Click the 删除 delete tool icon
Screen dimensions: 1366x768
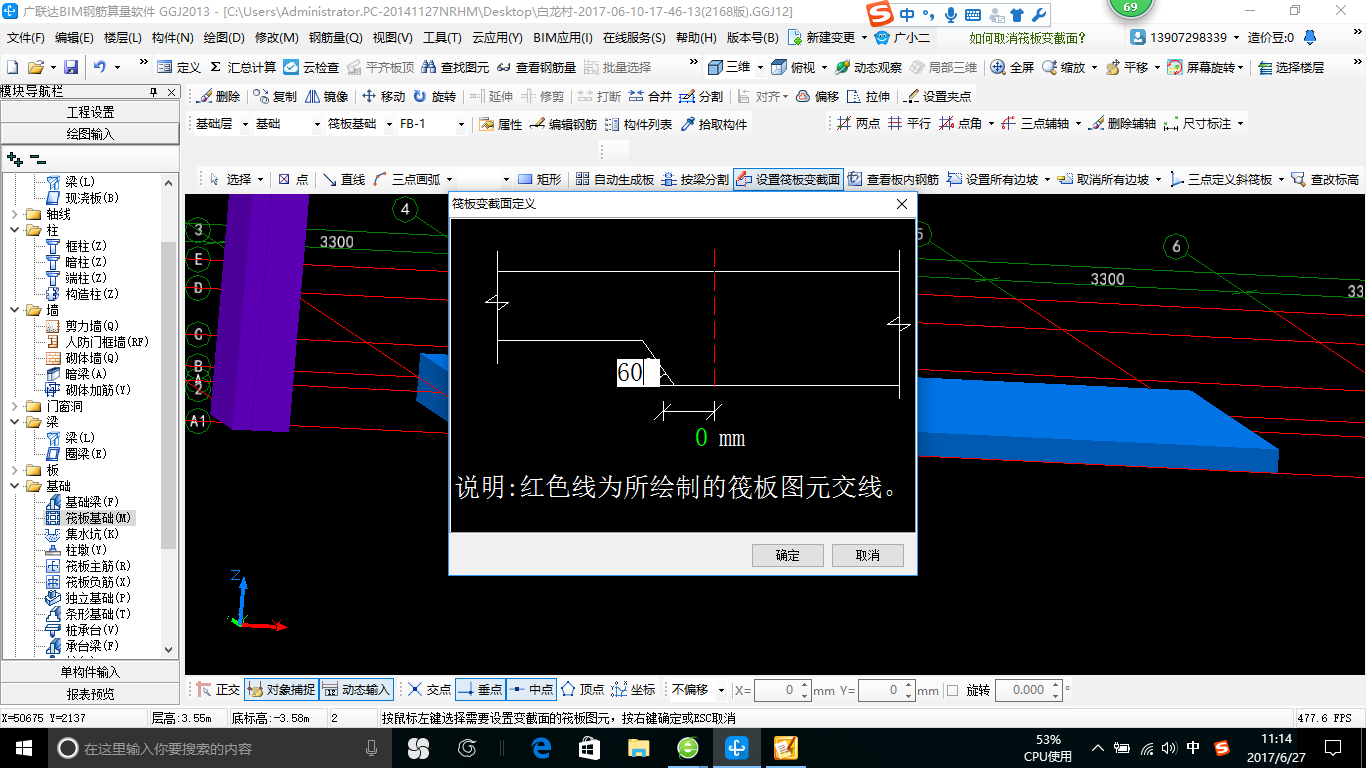tap(219, 97)
